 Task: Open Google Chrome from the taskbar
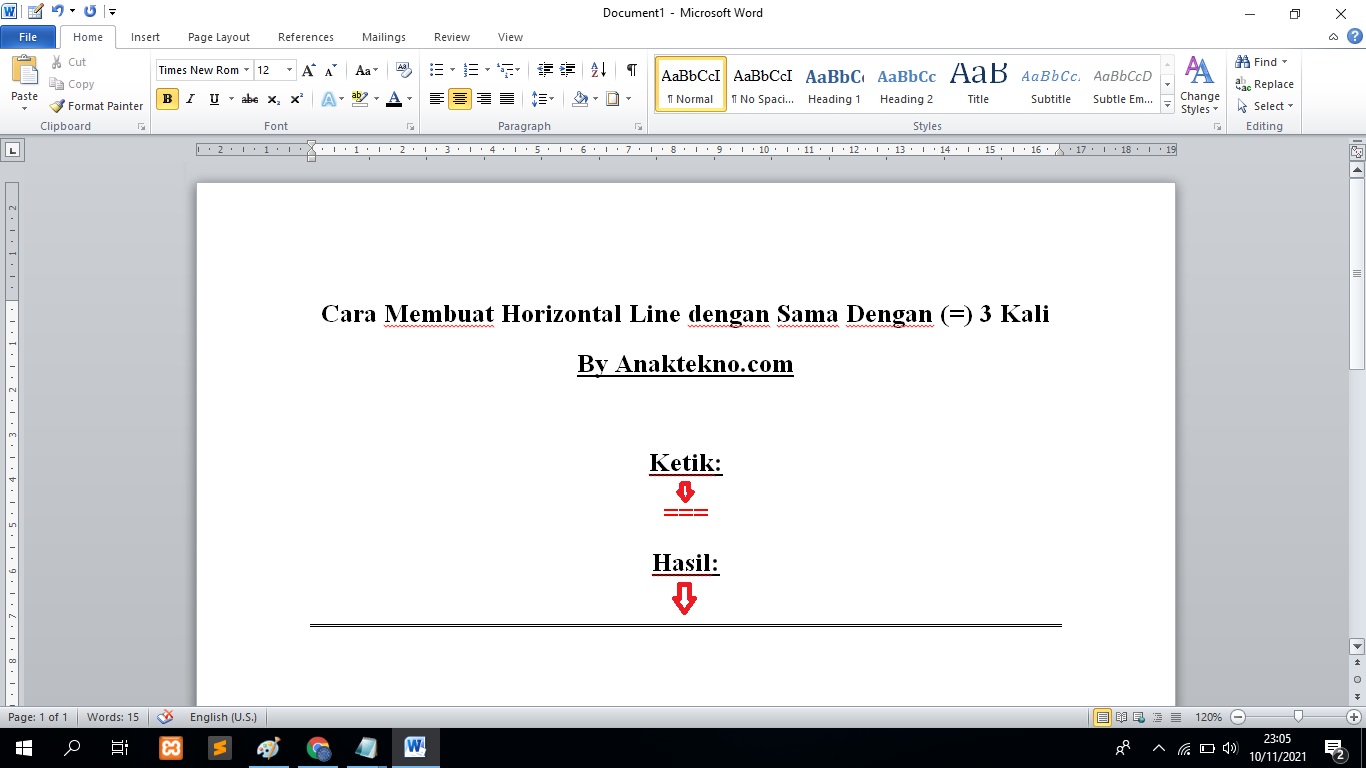pyautogui.click(x=318, y=748)
